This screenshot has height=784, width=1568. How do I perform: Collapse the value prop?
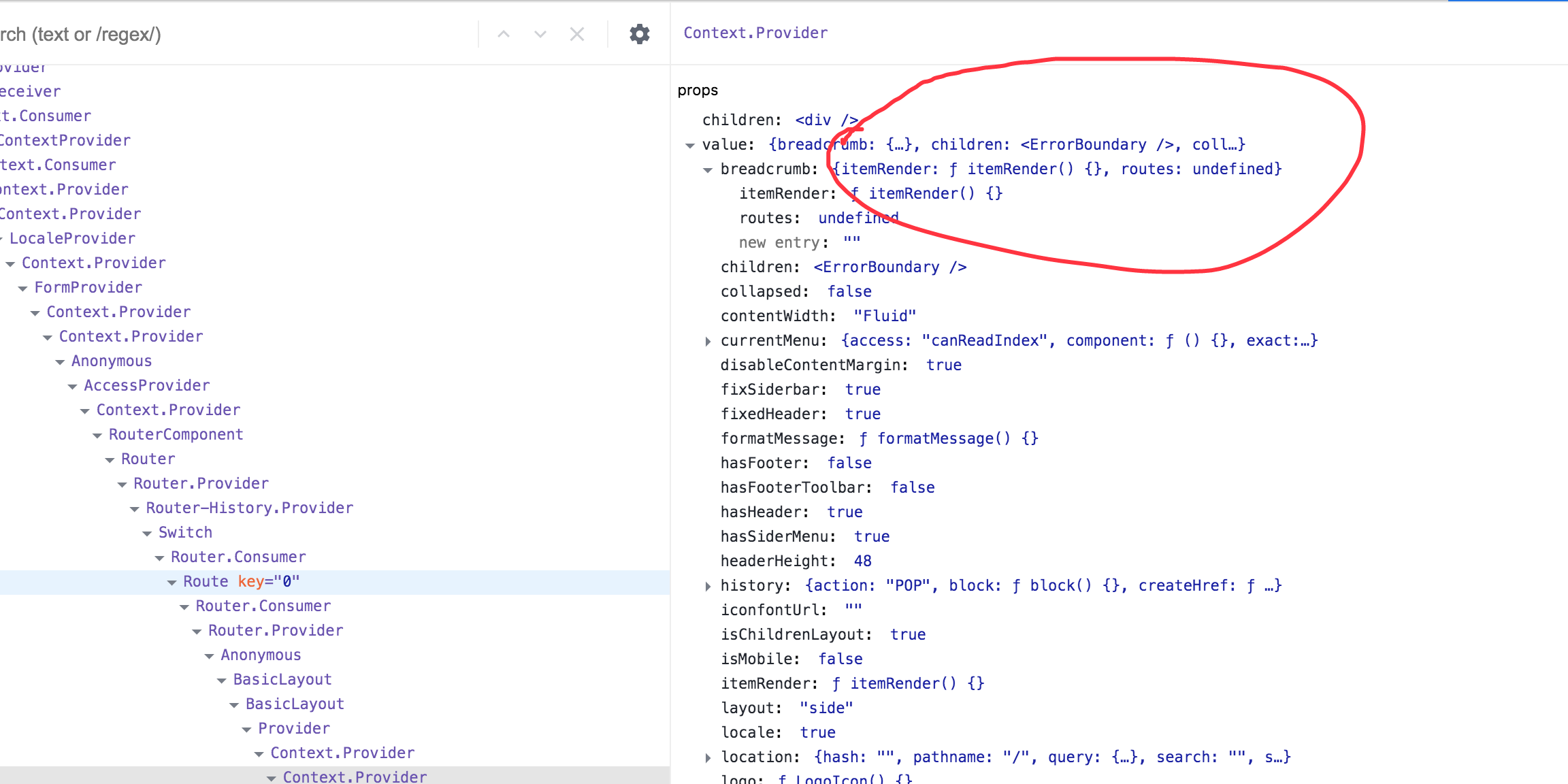pyautogui.click(x=689, y=144)
